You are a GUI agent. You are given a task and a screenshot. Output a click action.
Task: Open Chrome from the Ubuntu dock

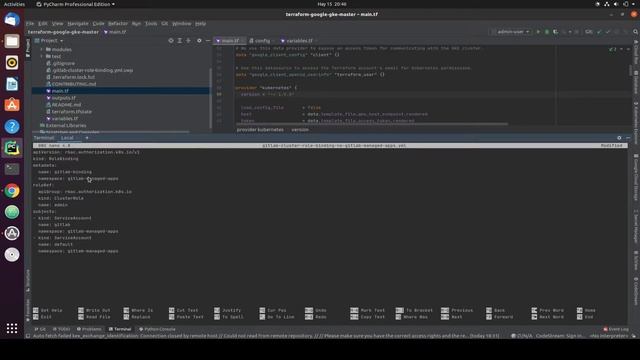tap(12, 191)
